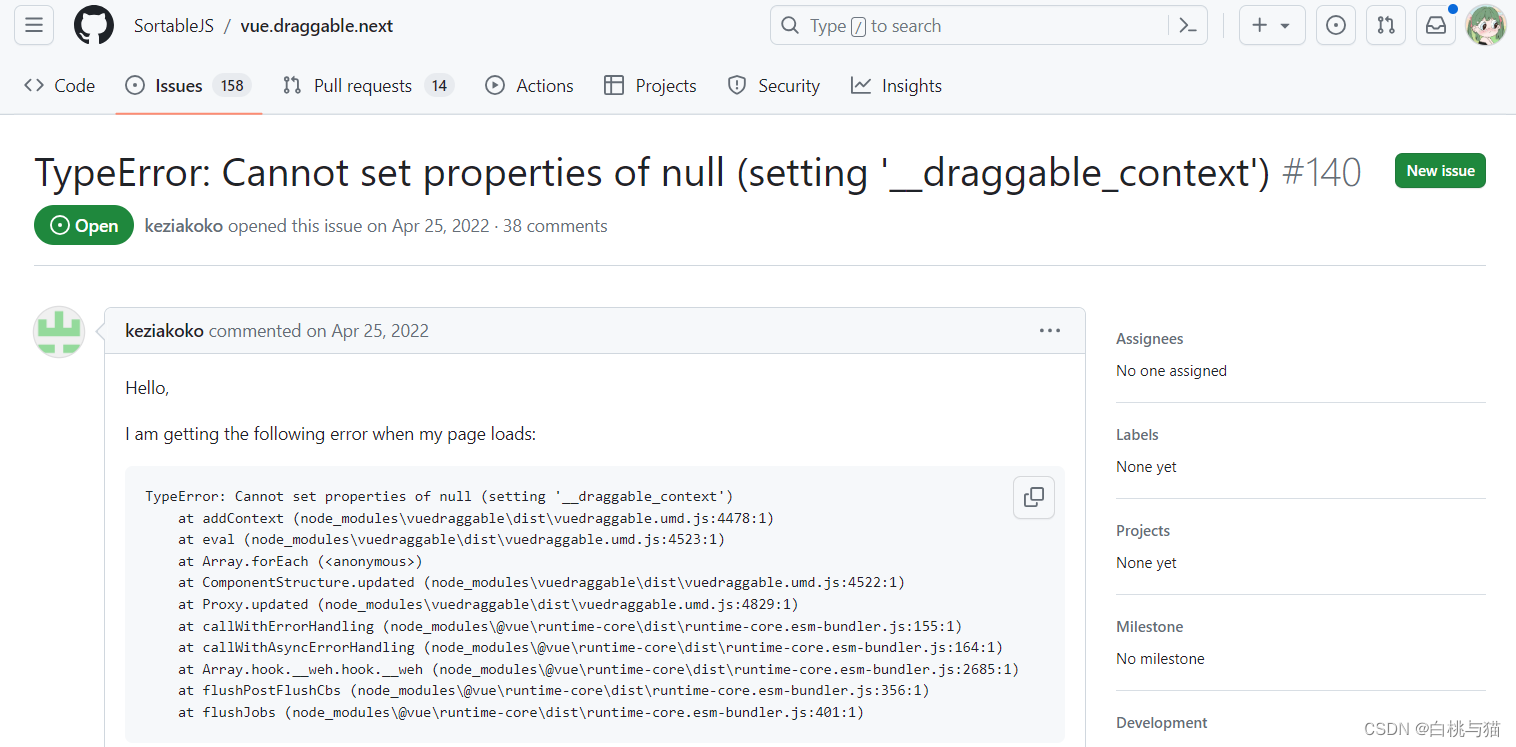View your pull requests icon in header
This screenshot has width=1516, height=747.
click(x=1386, y=26)
